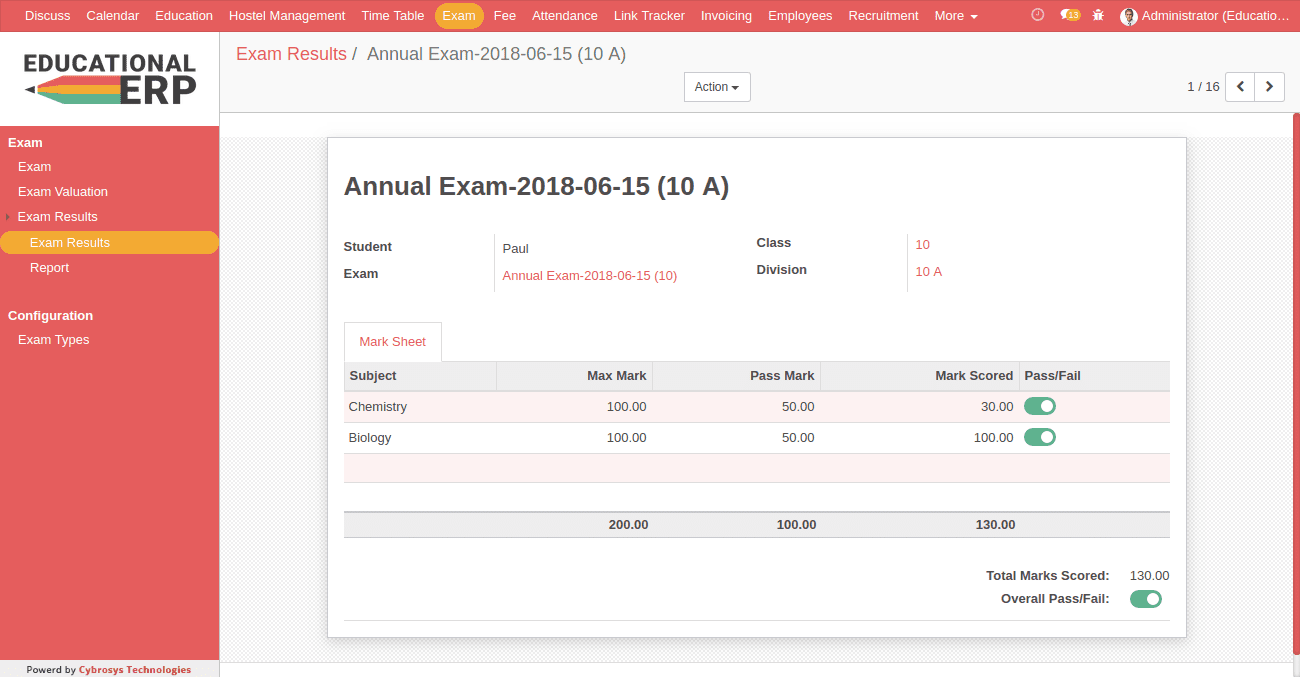The image size is (1300, 677).
Task: Sort by Mark Scored column header
Action: pos(920,376)
